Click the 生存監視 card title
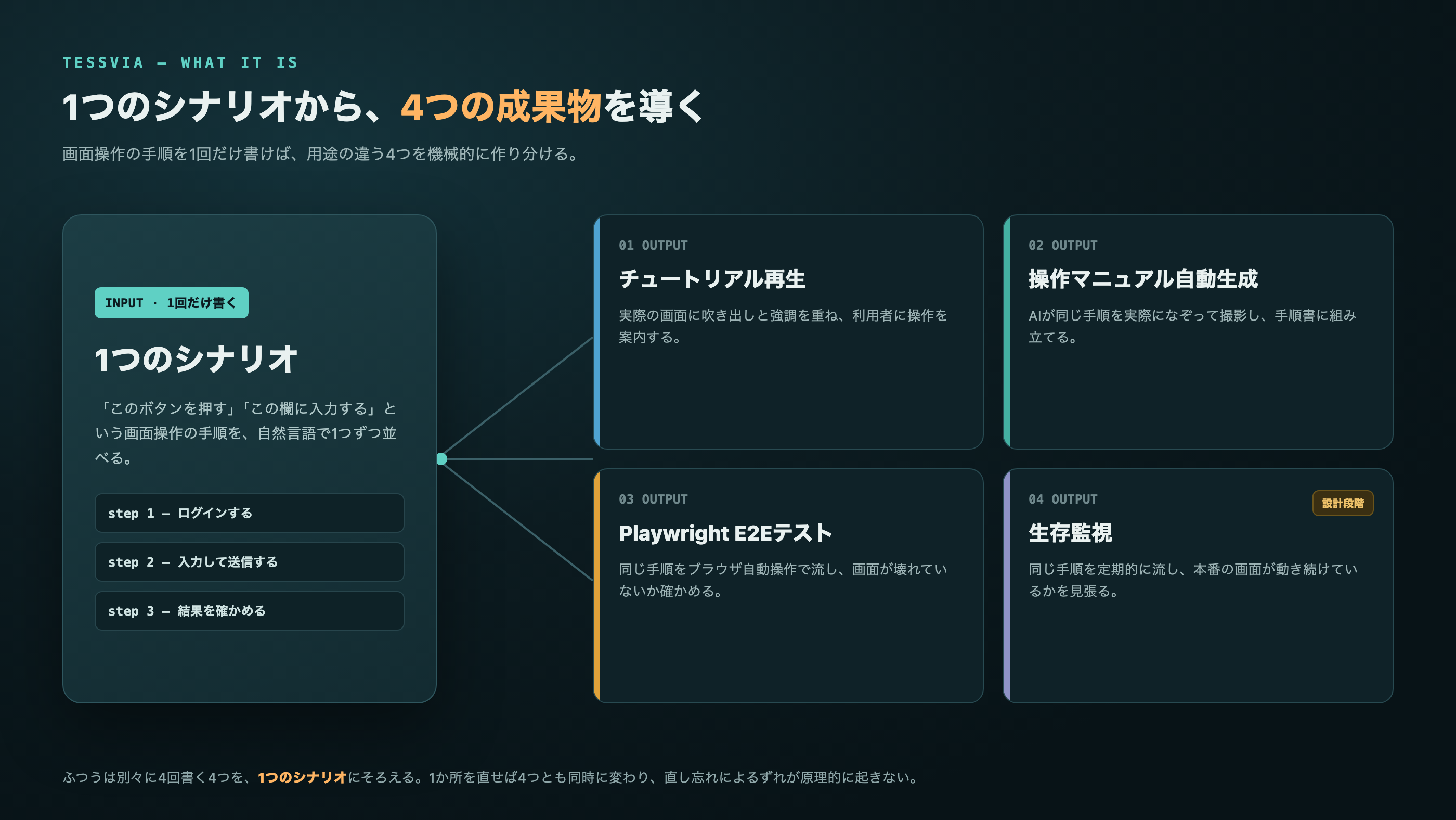The width and height of the screenshot is (1456, 820). pos(1070,533)
